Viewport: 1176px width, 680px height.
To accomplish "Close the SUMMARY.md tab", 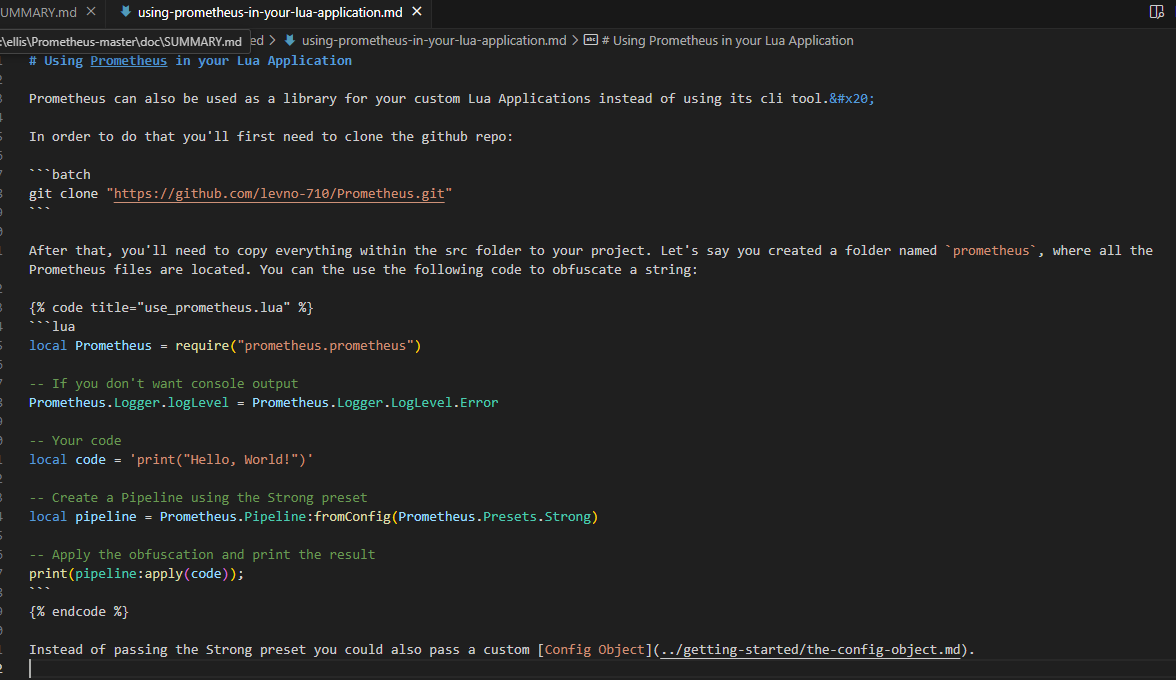I will [x=91, y=12].
